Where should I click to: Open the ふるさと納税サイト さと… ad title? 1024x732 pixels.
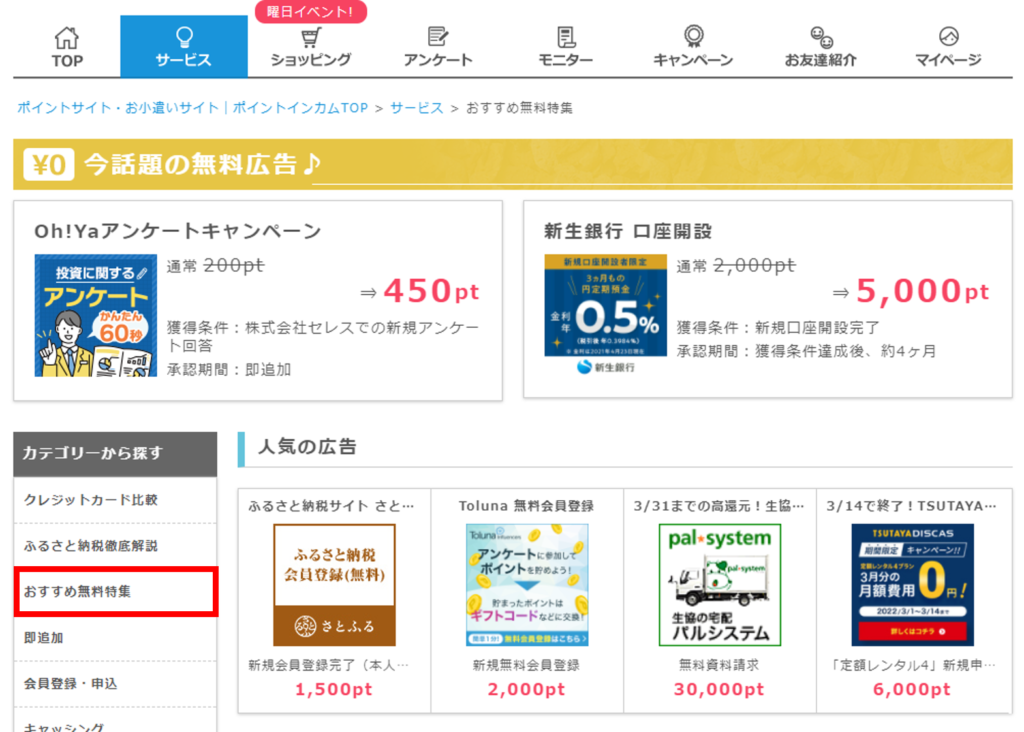pos(331,506)
